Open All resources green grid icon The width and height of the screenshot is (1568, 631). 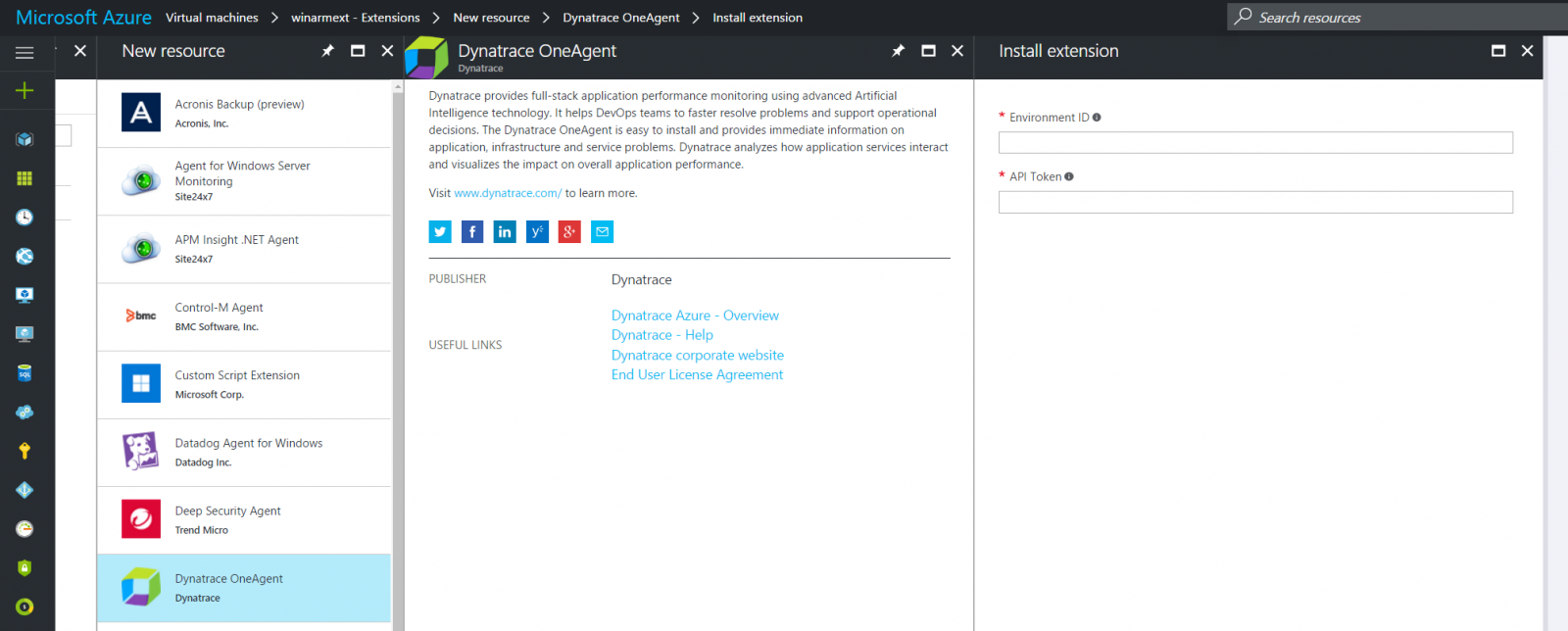24,178
